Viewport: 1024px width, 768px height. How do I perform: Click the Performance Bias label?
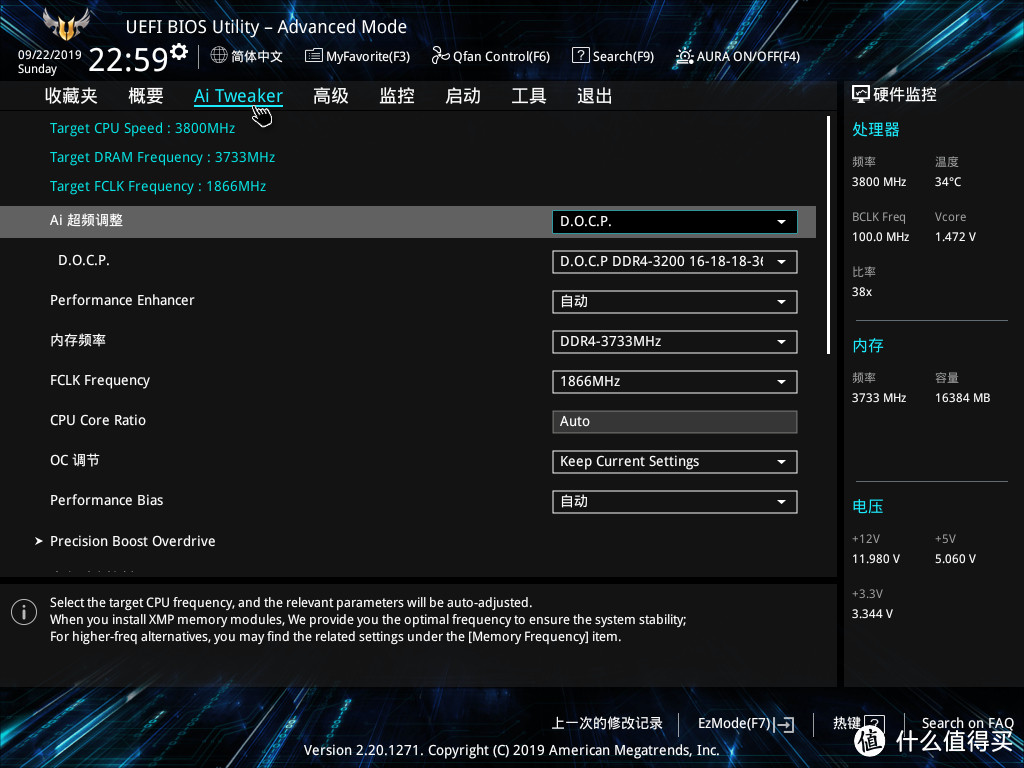(x=106, y=500)
